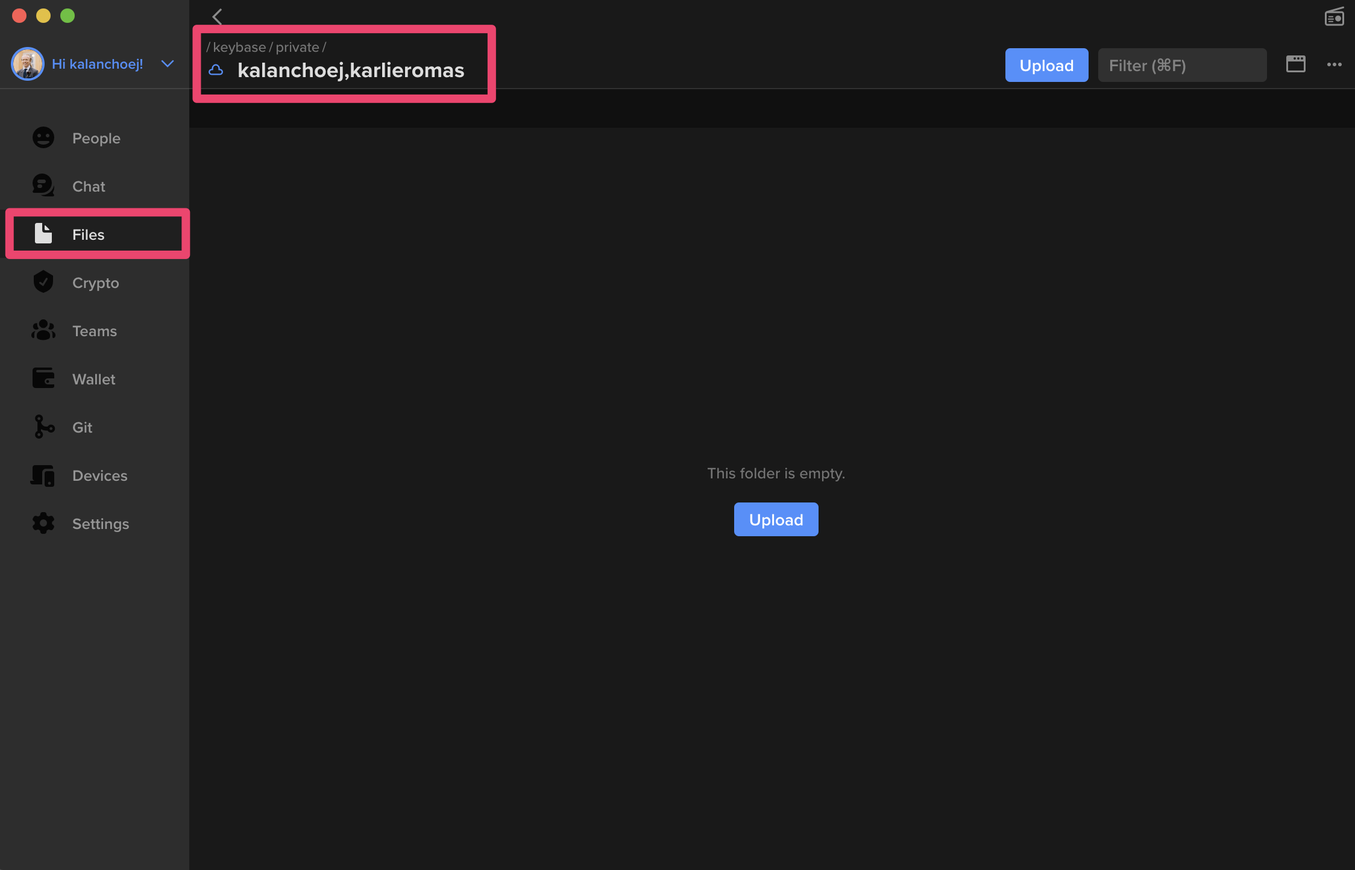The height and width of the screenshot is (870, 1355).
Task: Open the Settings gear icon
Action: pos(43,523)
